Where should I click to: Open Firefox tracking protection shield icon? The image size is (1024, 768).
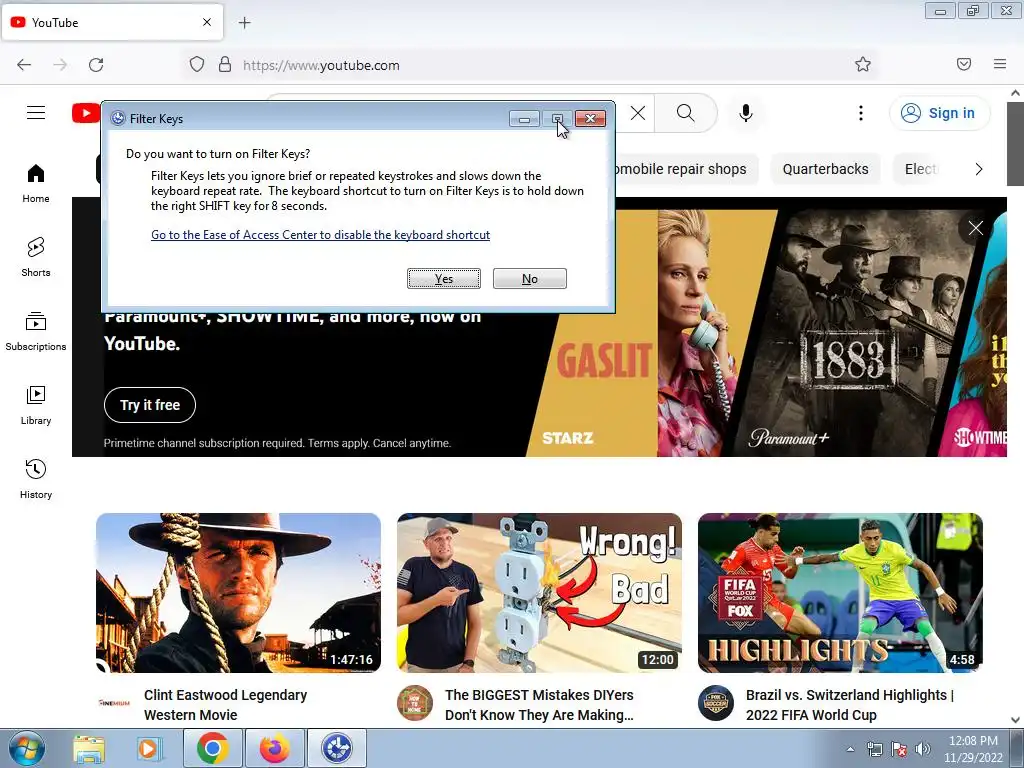coord(197,65)
